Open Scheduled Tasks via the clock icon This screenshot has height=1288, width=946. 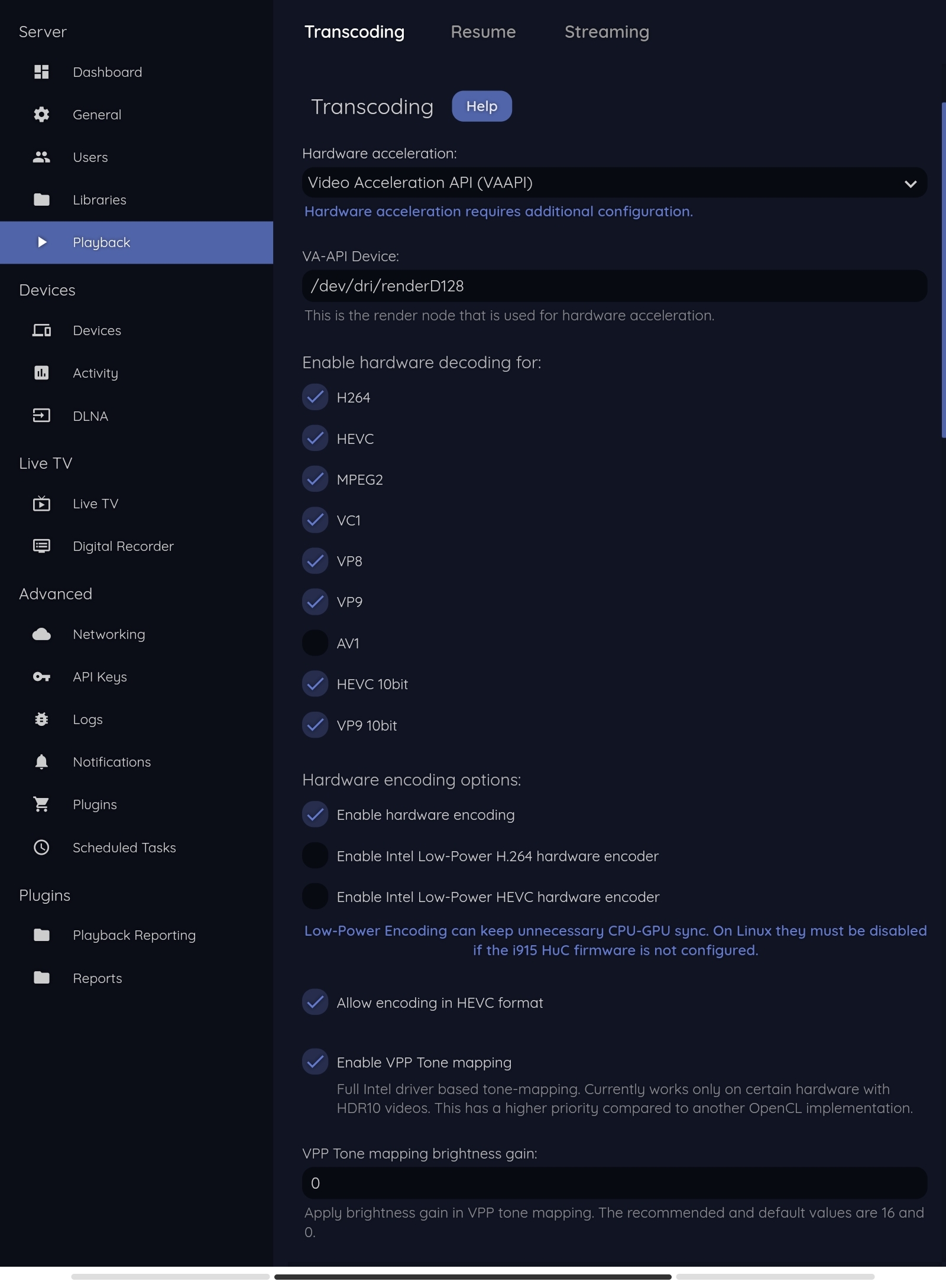pos(41,848)
